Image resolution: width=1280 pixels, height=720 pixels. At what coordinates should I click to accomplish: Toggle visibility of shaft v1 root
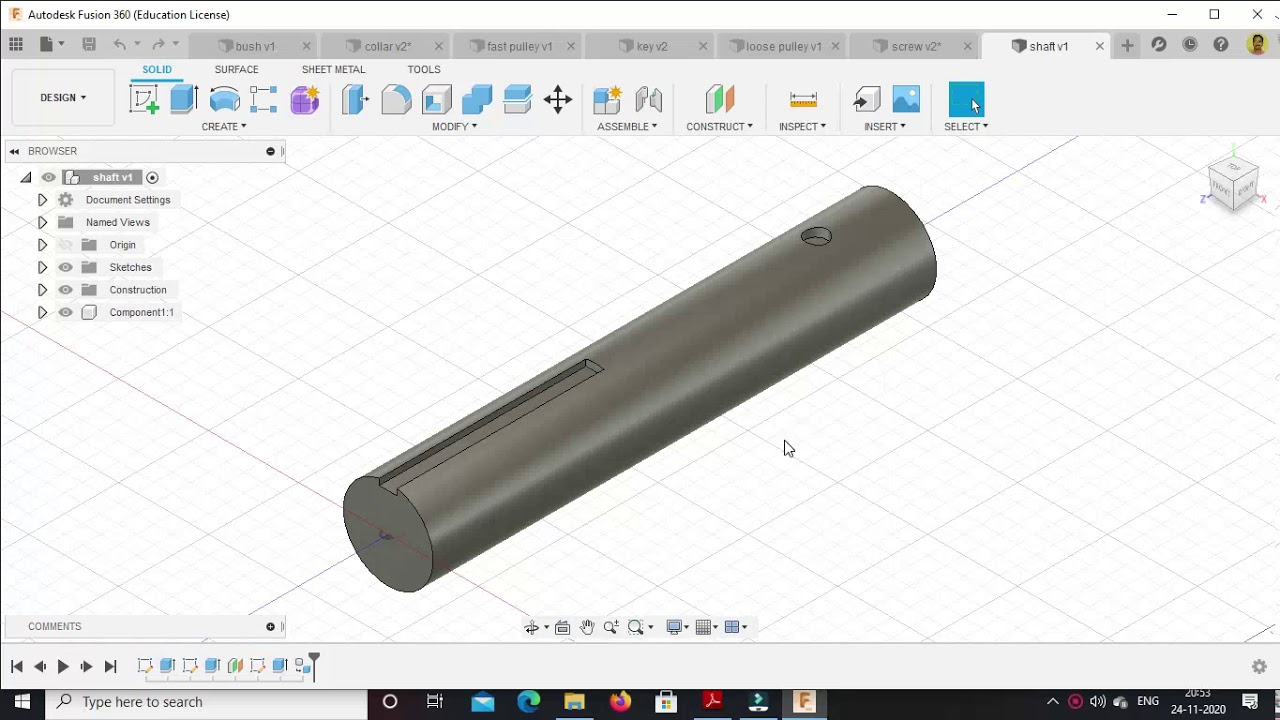48,177
